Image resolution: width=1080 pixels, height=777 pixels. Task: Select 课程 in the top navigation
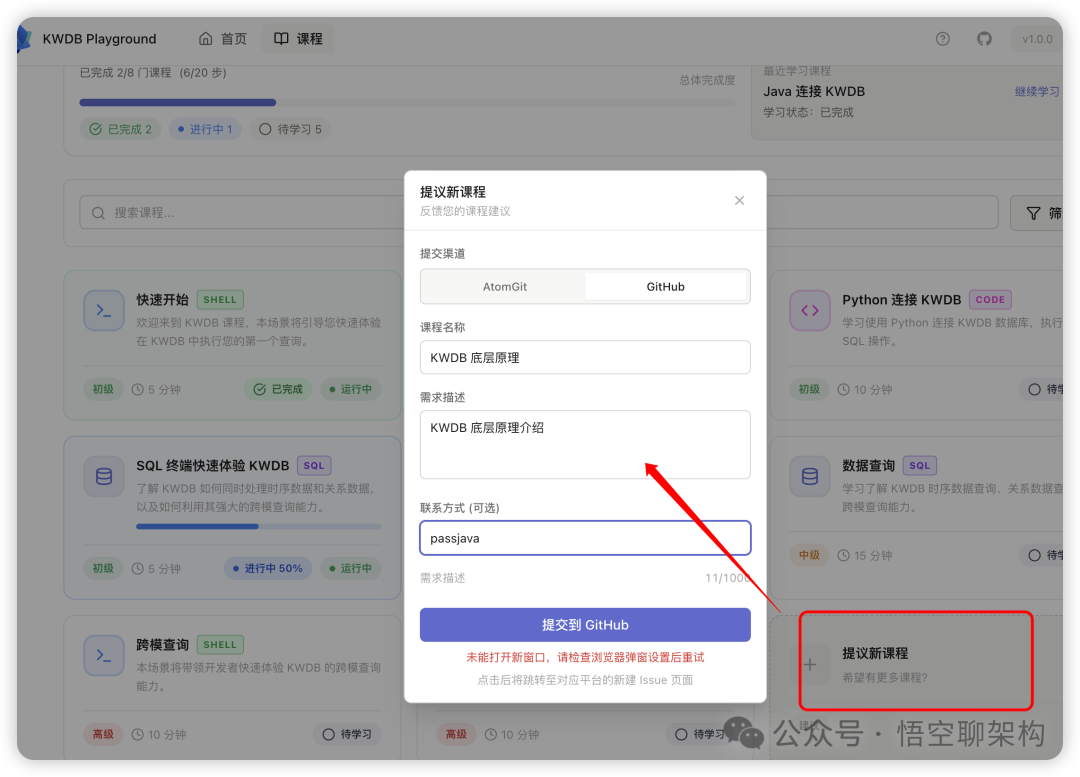click(297, 38)
